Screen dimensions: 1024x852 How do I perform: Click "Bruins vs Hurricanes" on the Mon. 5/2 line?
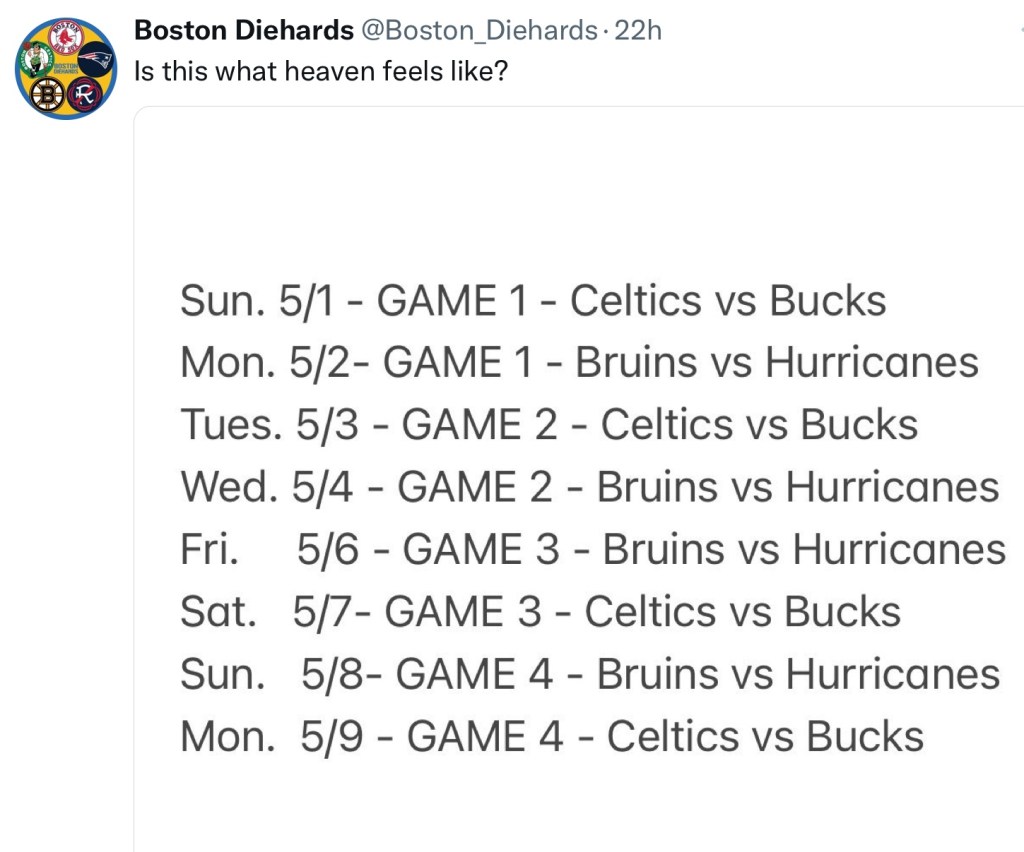777,362
